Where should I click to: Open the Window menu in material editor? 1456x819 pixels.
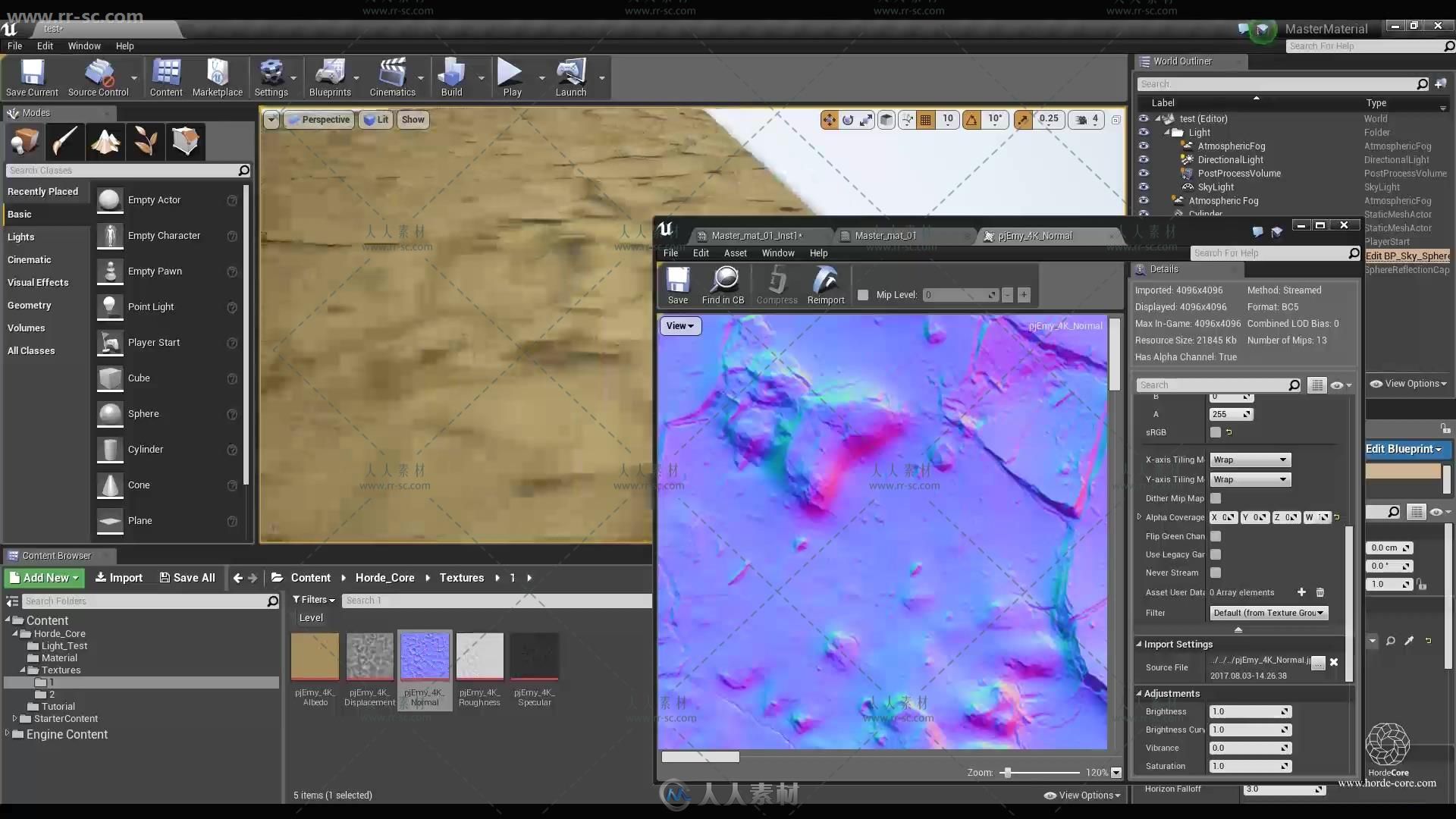click(779, 252)
